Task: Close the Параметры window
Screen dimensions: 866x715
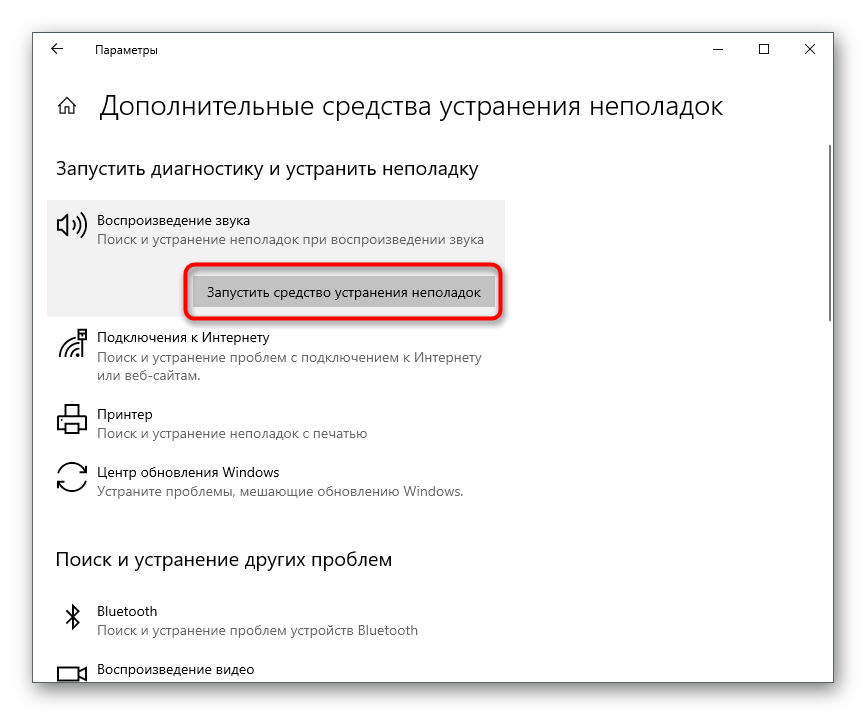Action: point(810,49)
